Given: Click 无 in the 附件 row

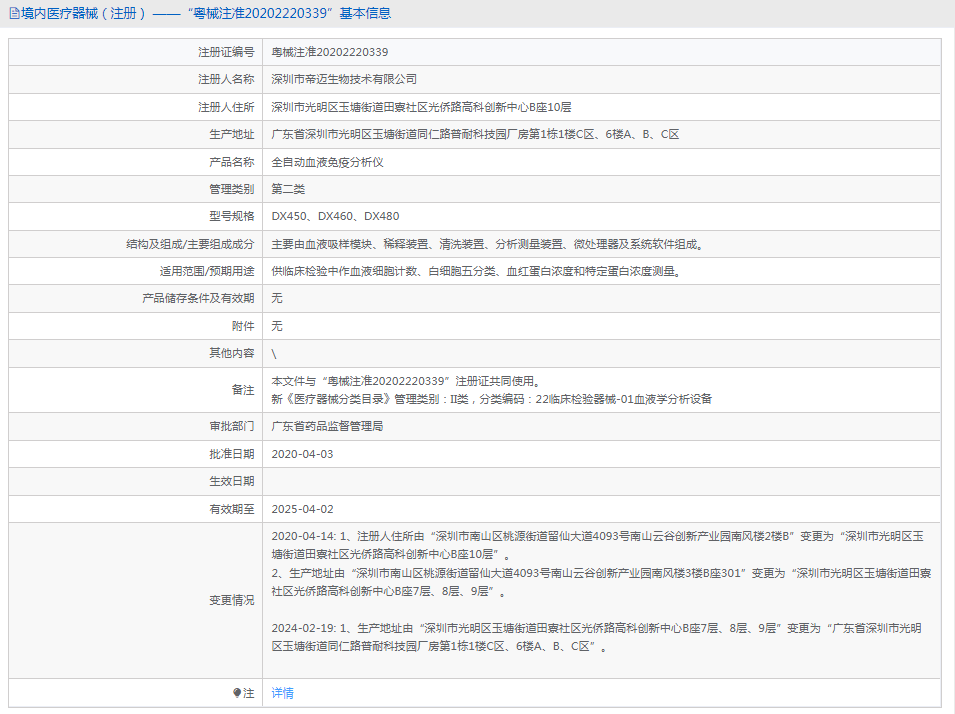Looking at the screenshot, I should 277,326.
